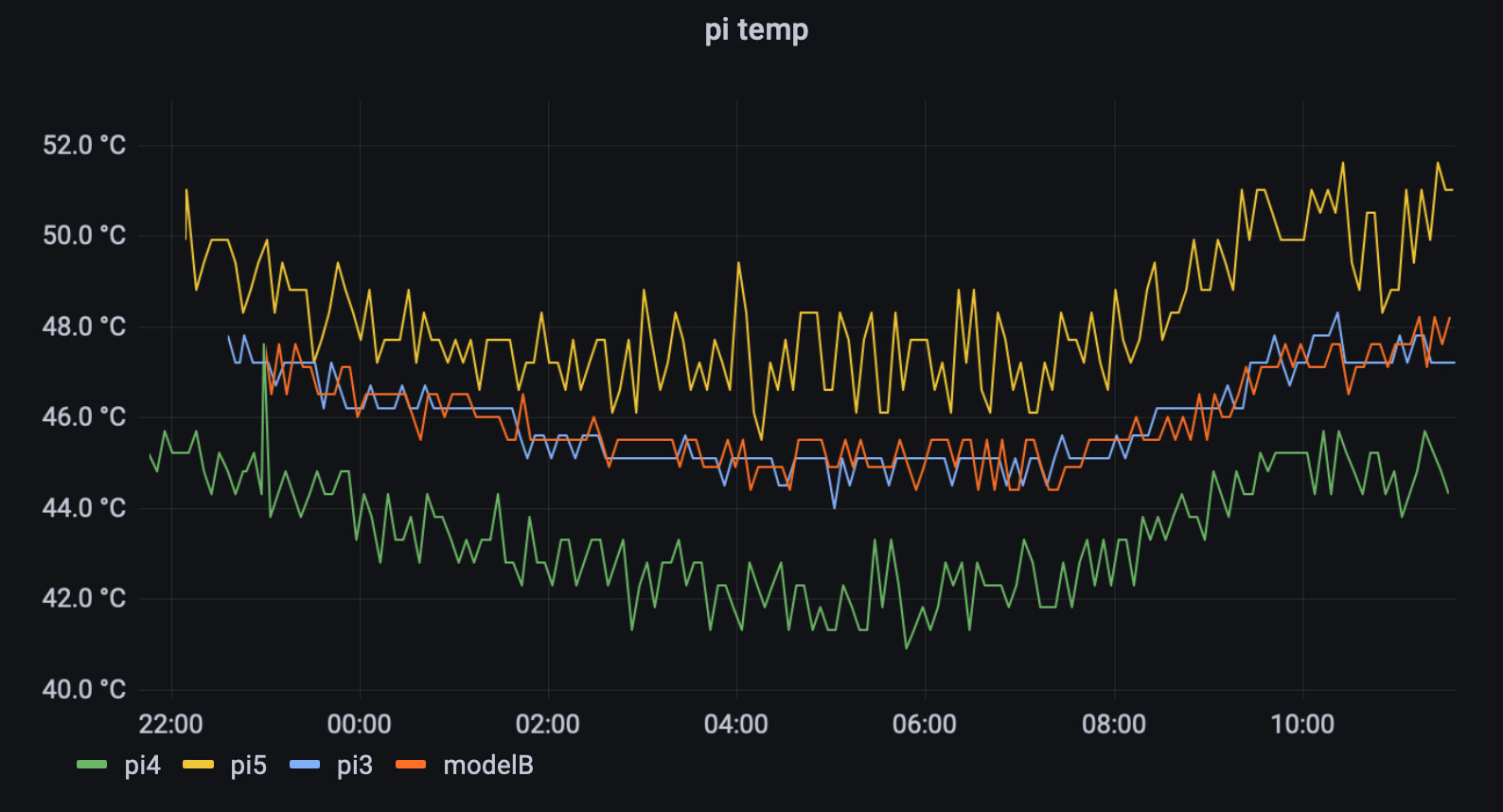Image resolution: width=1503 pixels, height=812 pixels.
Task: Toggle the pi4 series in the legend
Action: tap(142, 765)
